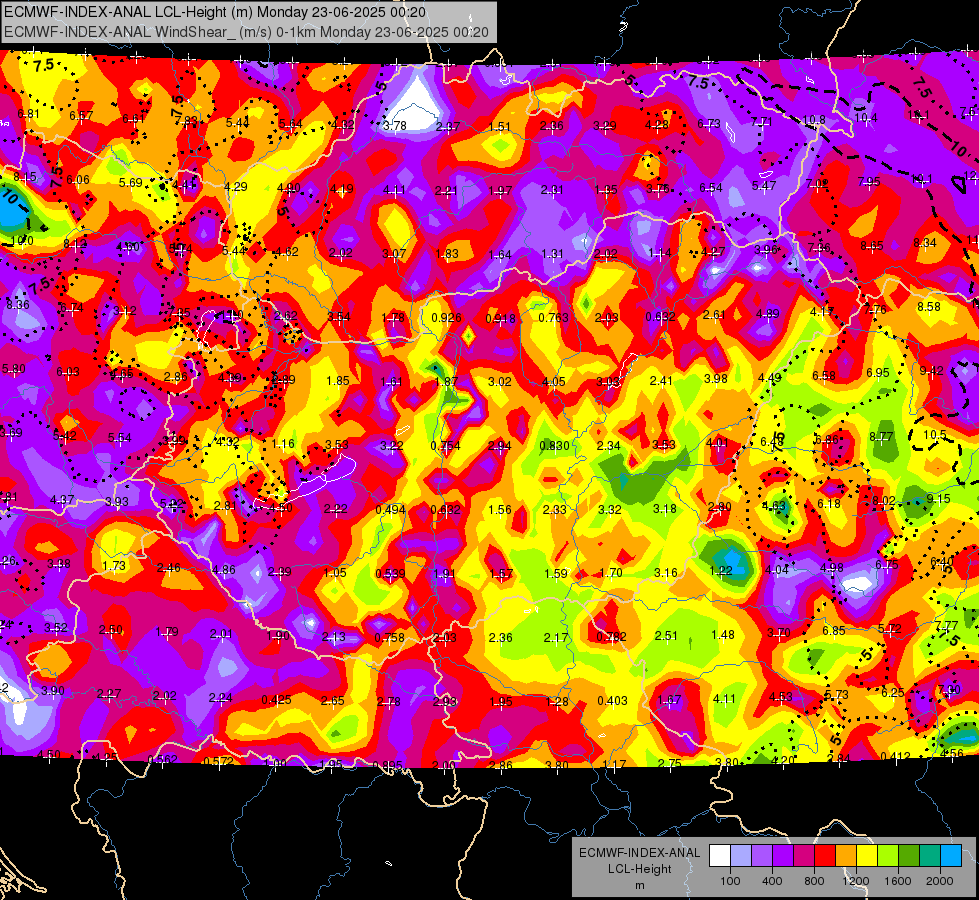Click the wind shear value 2.17
Image resolution: width=979 pixels, height=900 pixels.
click(x=556, y=638)
